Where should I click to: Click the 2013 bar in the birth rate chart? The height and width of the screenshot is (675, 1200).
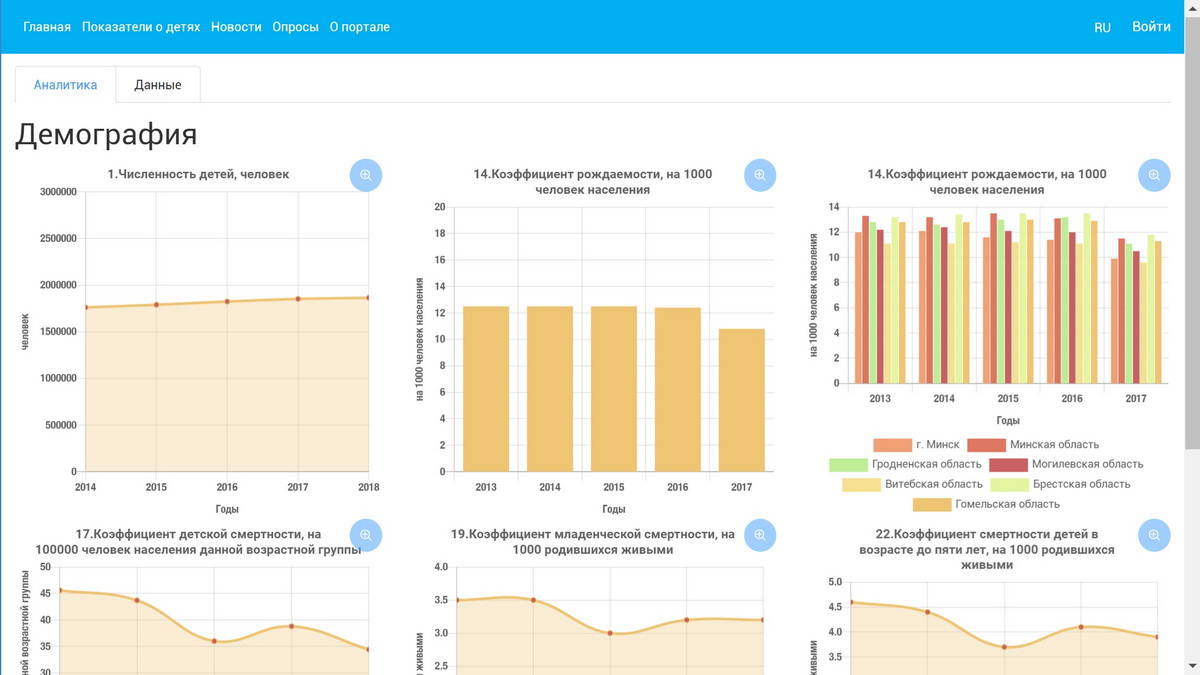coord(486,389)
